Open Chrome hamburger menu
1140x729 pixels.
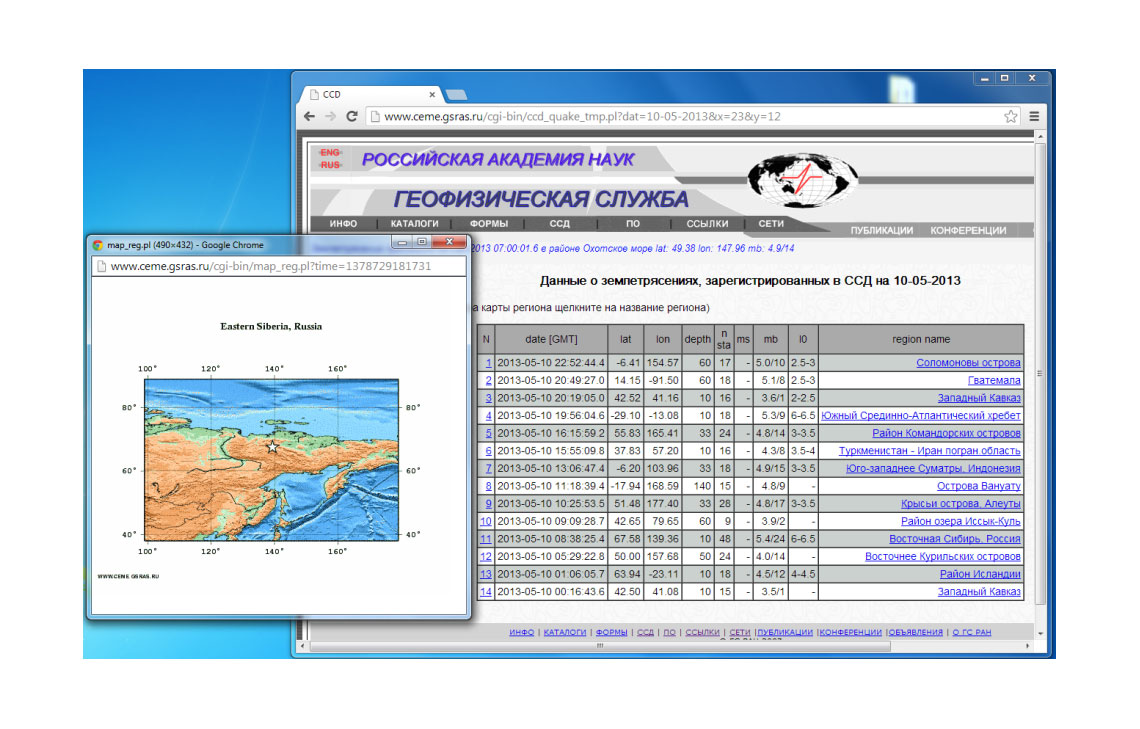(1034, 116)
